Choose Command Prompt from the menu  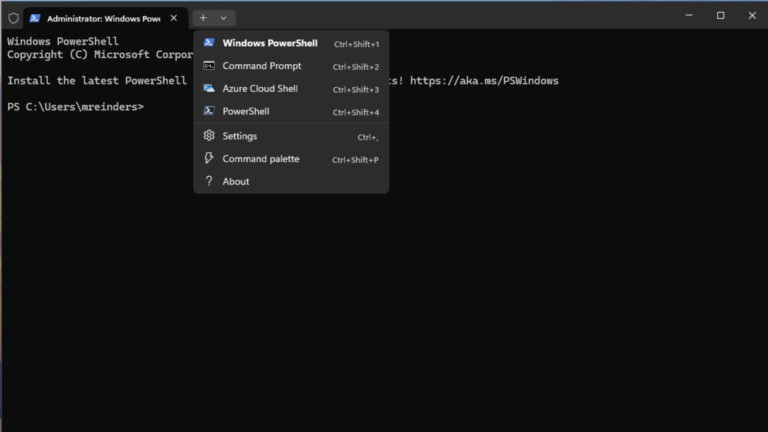pyautogui.click(x=291, y=66)
